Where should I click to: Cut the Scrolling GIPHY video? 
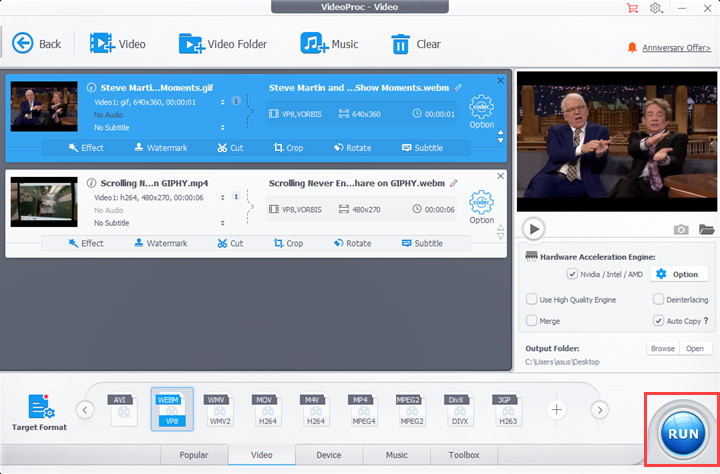(x=230, y=243)
